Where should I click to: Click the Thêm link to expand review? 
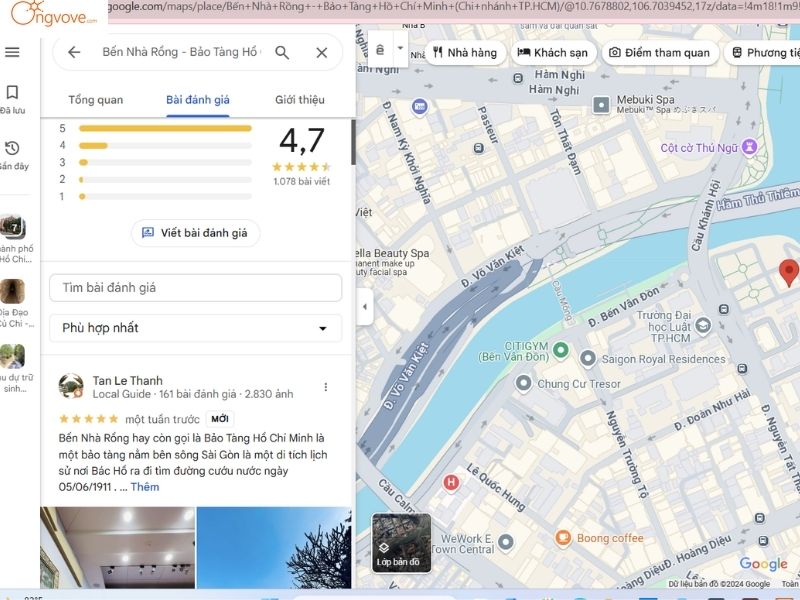(145, 487)
